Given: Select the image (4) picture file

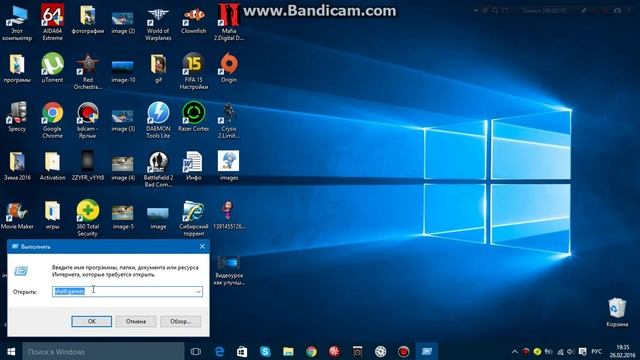Looking at the screenshot, I should (123, 169).
